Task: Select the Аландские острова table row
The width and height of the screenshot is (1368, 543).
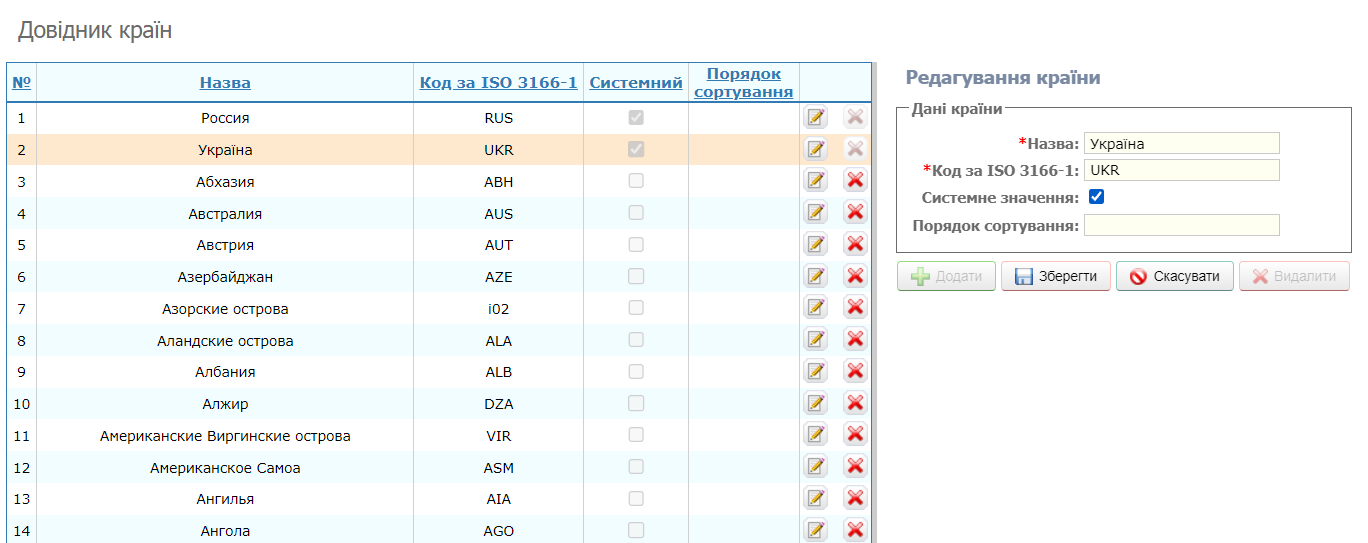Action: click(225, 341)
